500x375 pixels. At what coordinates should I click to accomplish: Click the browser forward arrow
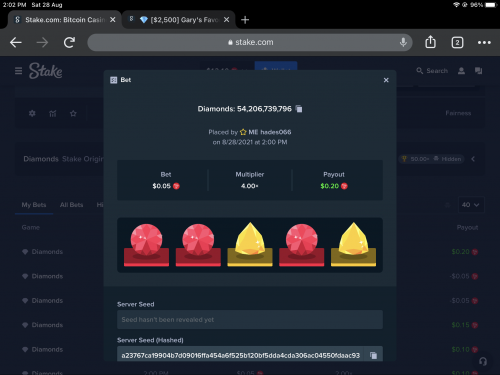coord(42,42)
